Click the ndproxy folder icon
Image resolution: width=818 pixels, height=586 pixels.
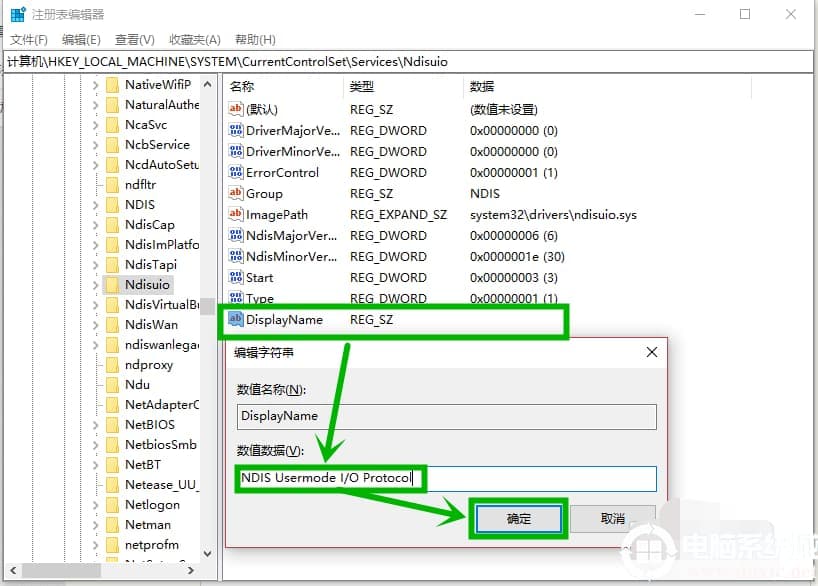112,365
